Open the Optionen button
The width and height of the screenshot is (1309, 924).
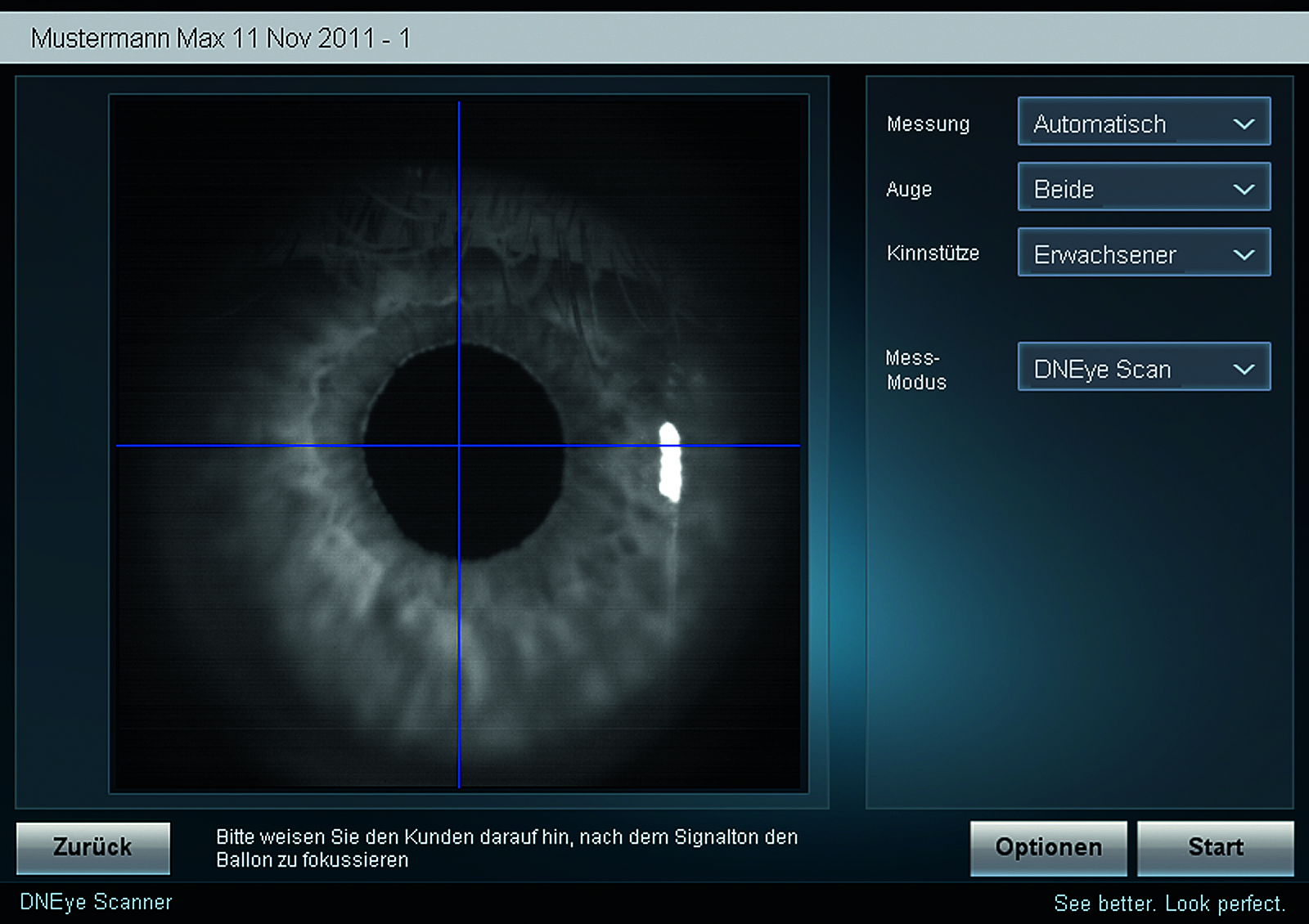1048,848
